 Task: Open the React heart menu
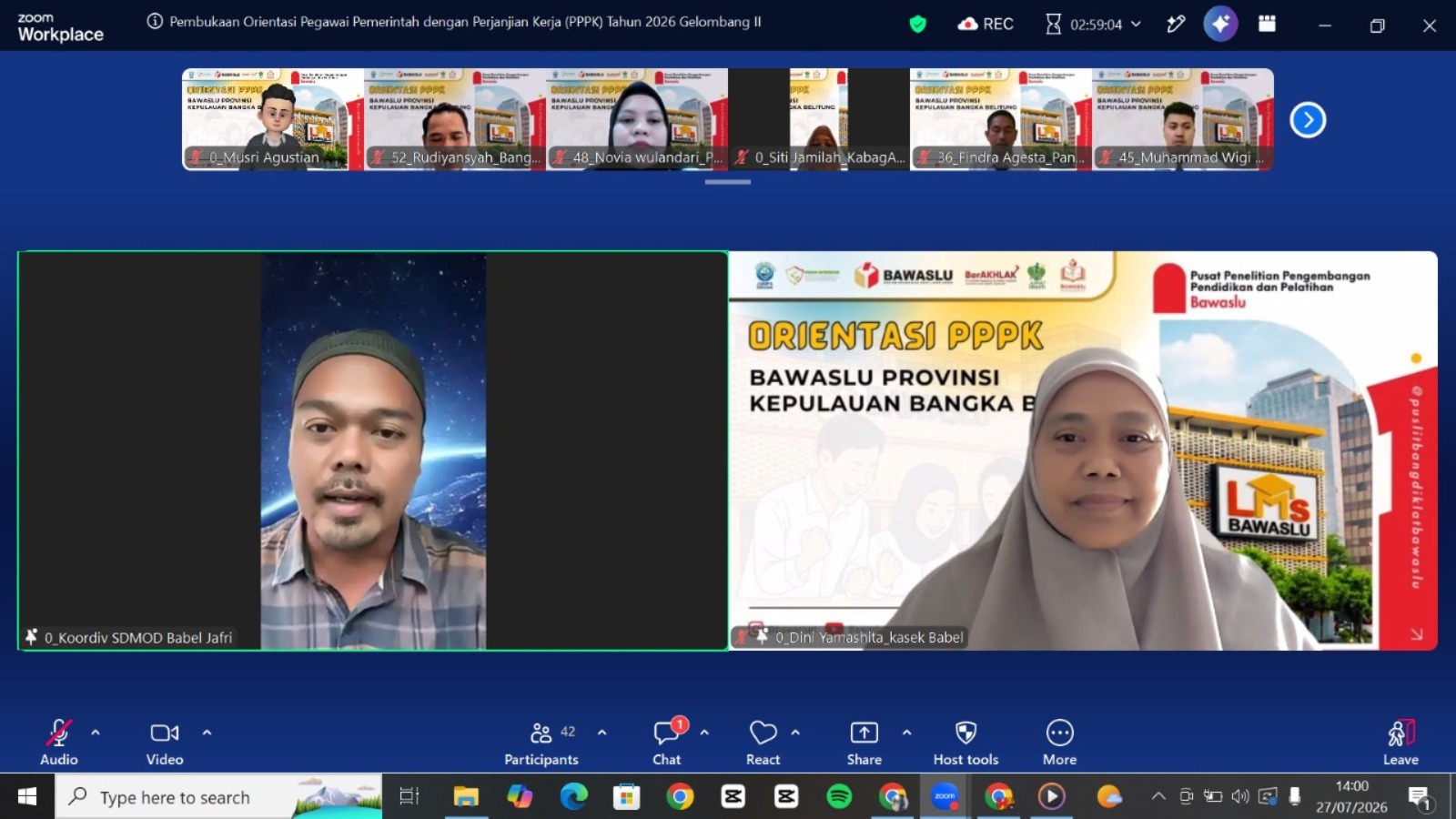click(x=763, y=743)
